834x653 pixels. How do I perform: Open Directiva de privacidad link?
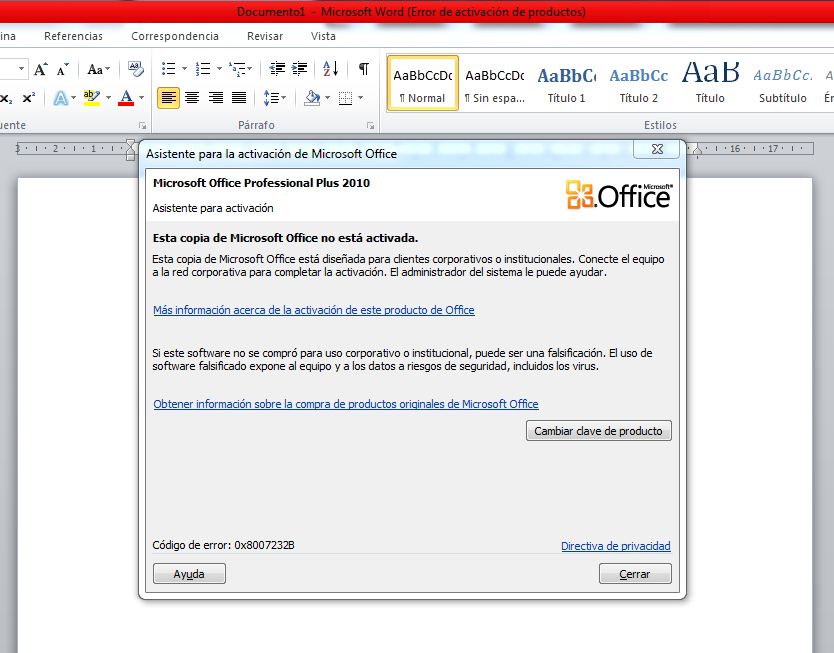tap(615, 546)
